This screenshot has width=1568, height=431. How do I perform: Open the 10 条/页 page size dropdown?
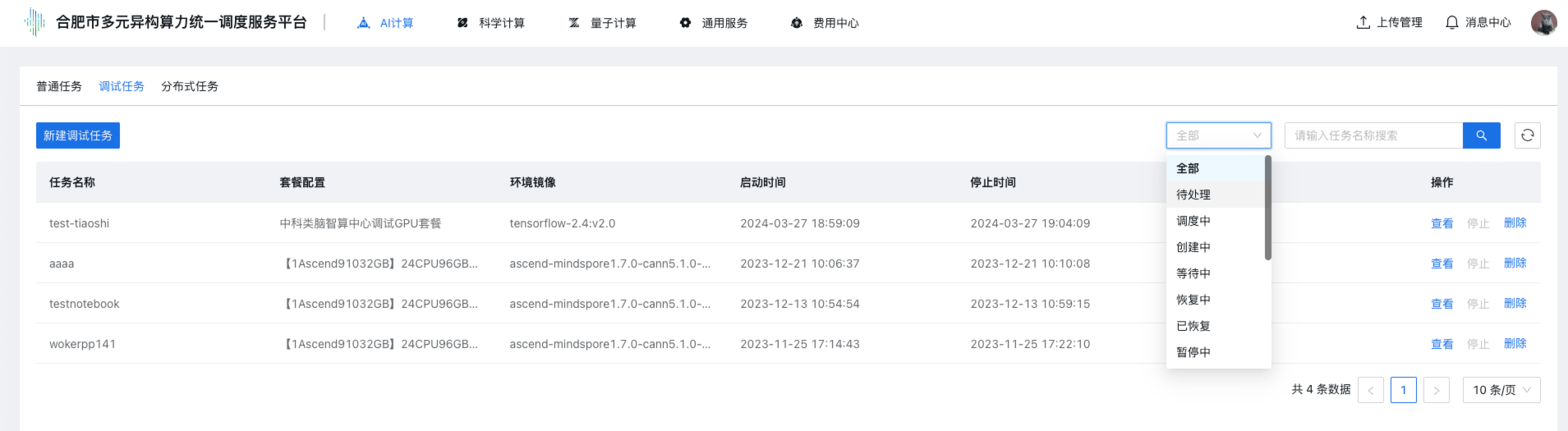pyautogui.click(x=1501, y=390)
